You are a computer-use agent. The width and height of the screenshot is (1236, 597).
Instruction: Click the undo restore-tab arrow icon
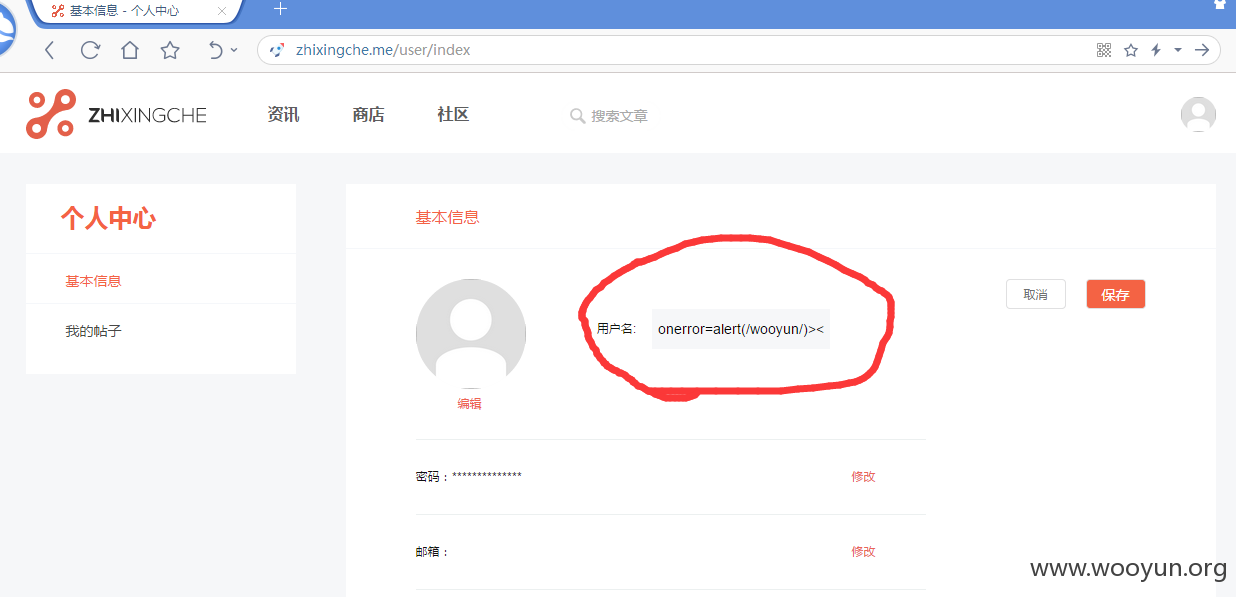point(215,50)
